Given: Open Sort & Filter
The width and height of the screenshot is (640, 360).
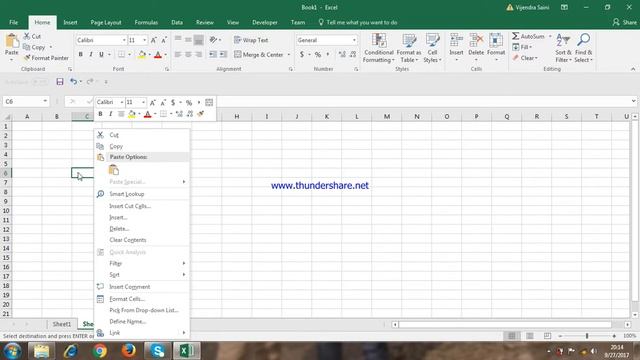Looking at the screenshot, I should (x=563, y=48).
